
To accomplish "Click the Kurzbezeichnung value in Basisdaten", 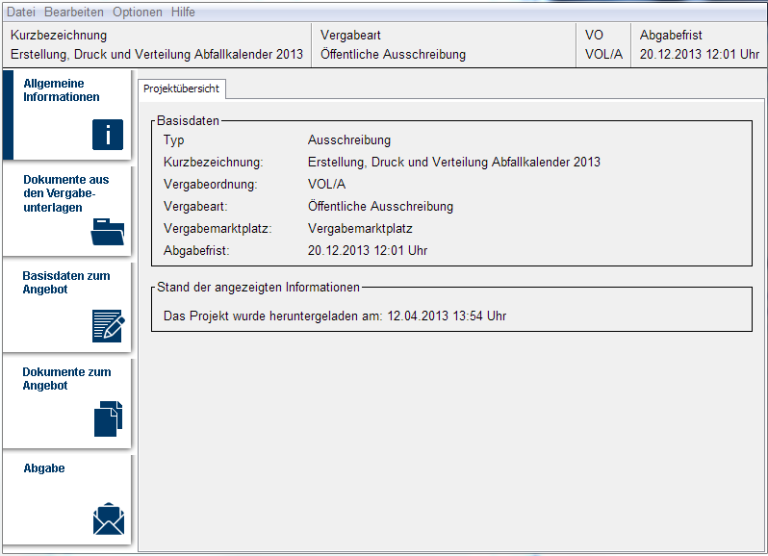I will tap(454, 162).
